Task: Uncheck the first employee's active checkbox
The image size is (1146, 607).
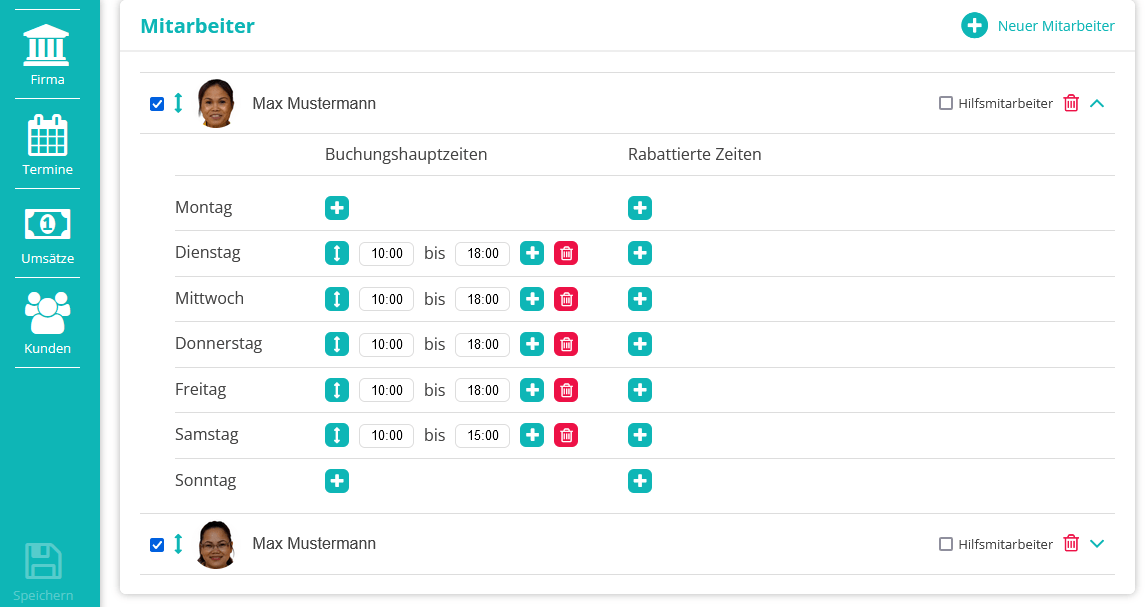Action: (x=157, y=104)
